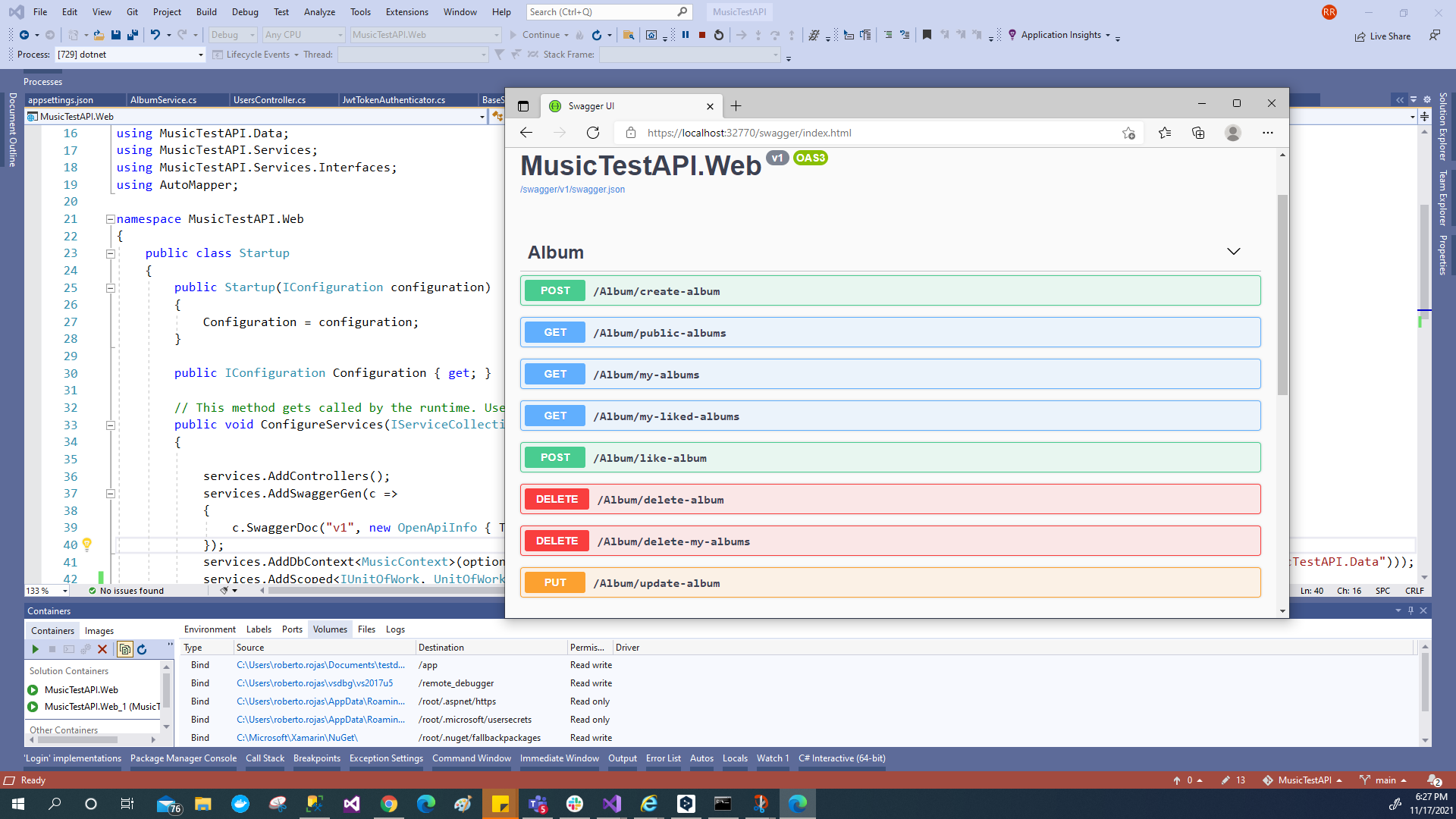Click browser Refresh icon in Swagger window

coord(593,133)
